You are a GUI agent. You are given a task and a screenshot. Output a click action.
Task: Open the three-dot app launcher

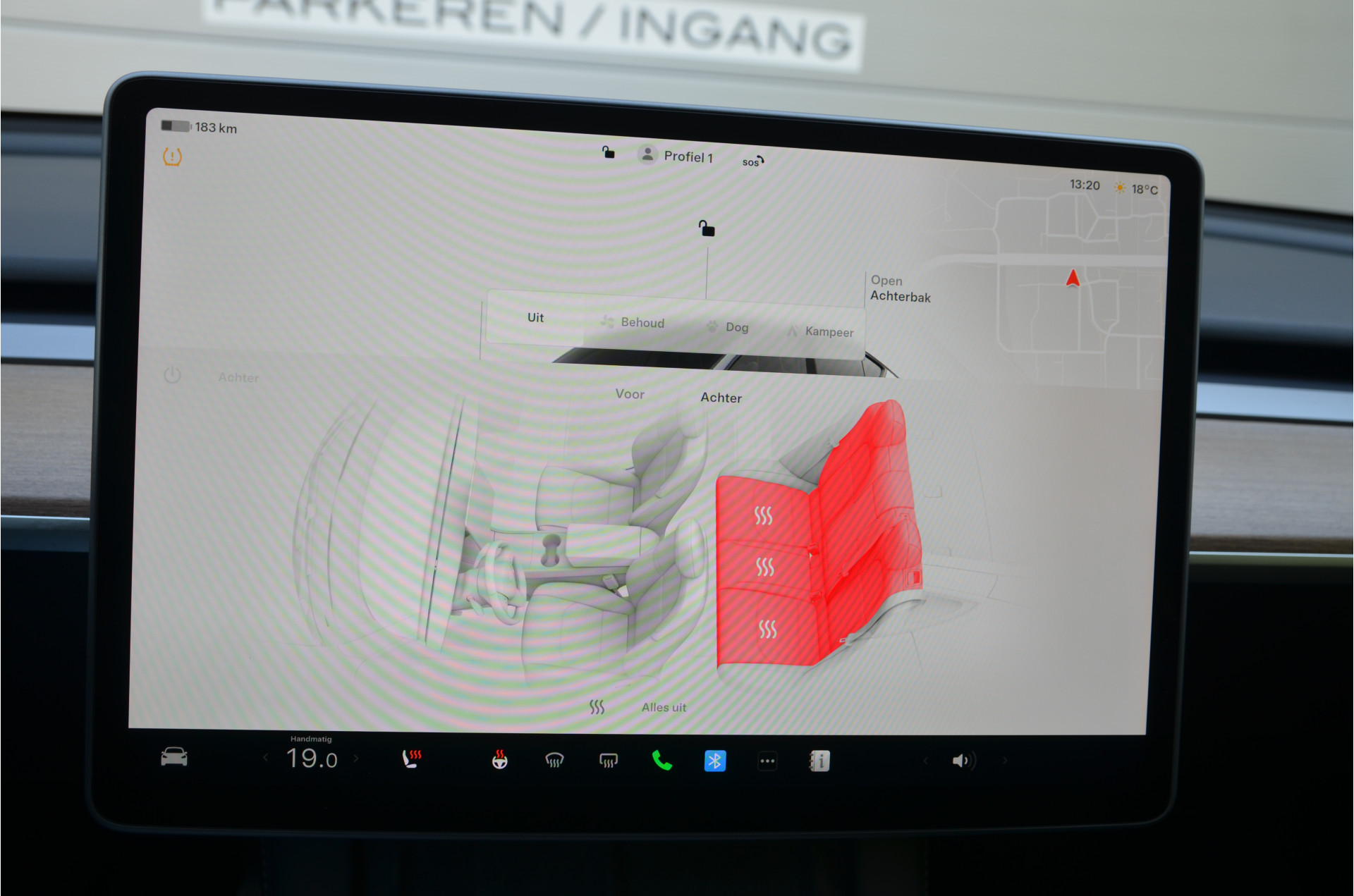click(x=767, y=761)
